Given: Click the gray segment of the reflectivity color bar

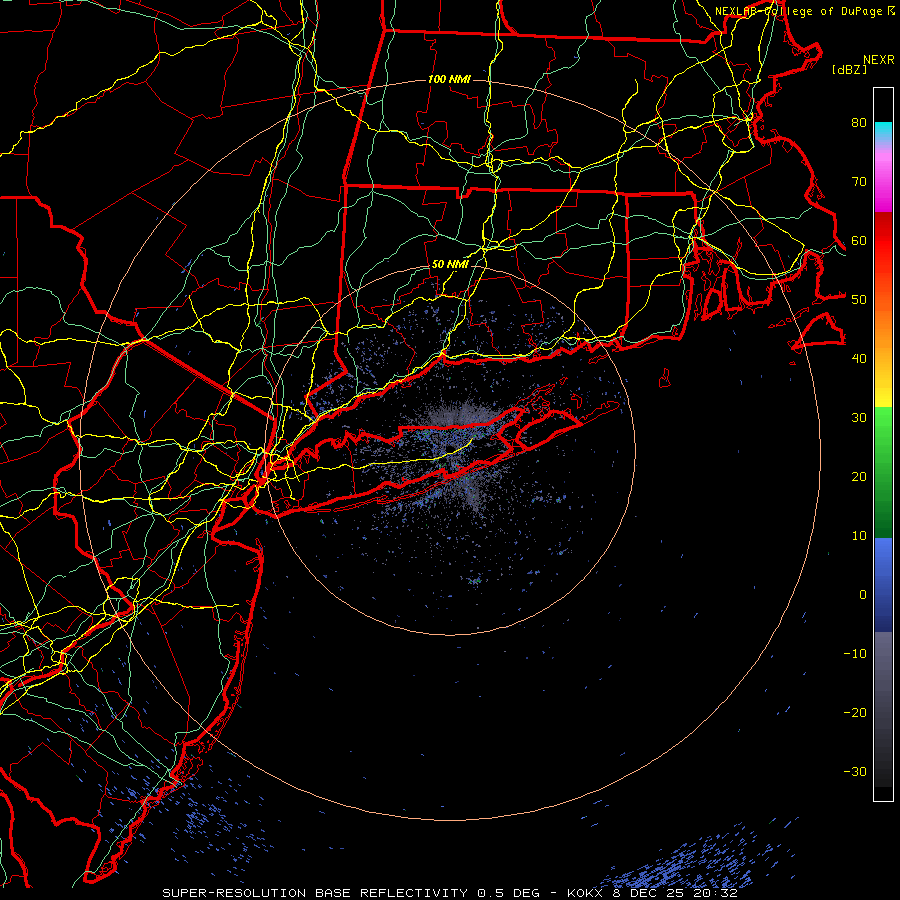Looking at the screenshot, I should [883, 709].
